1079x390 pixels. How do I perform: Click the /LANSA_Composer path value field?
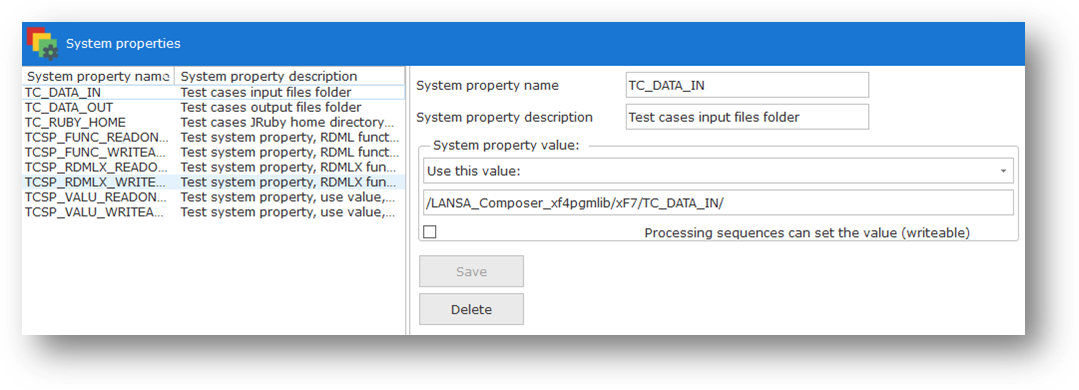(x=718, y=202)
